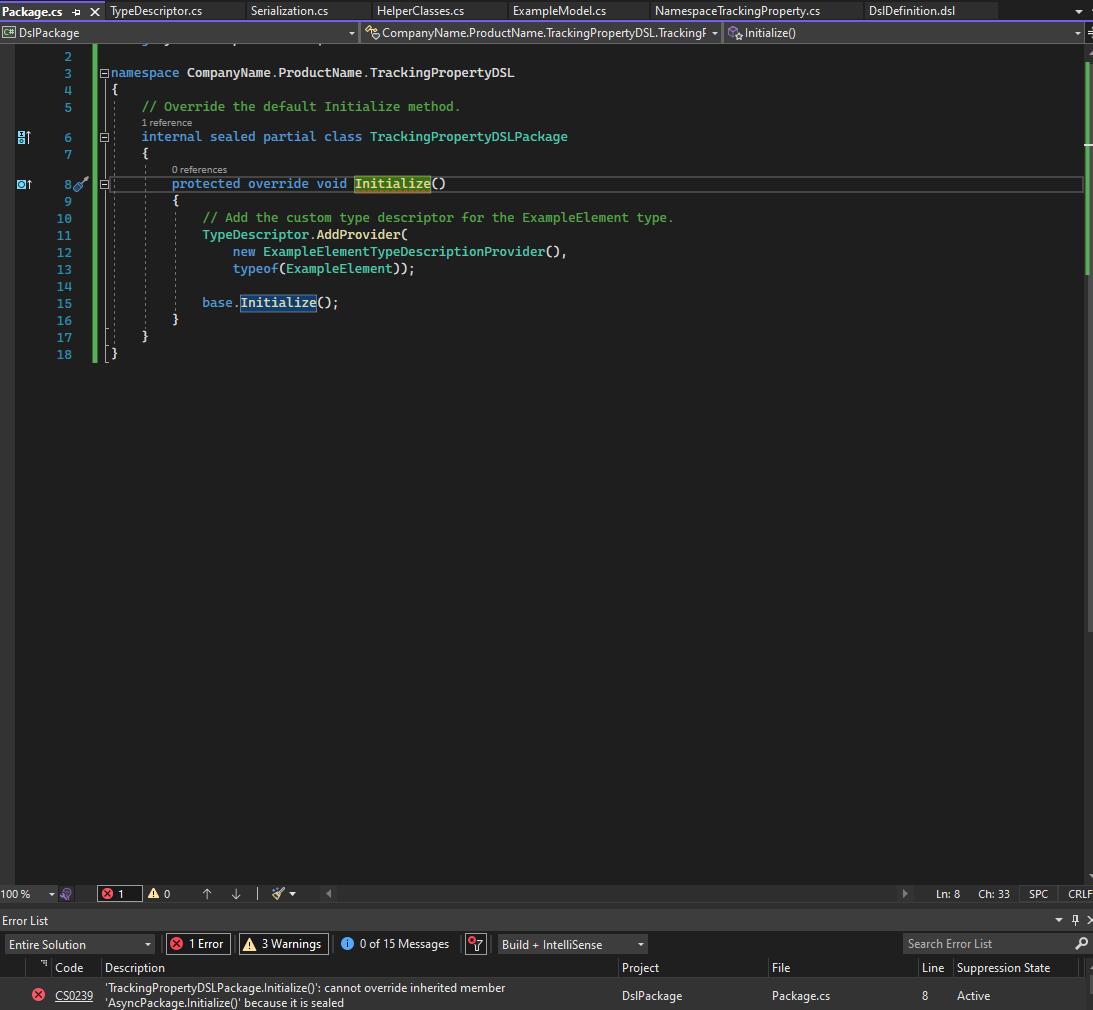Viewport: 1093px width, 1010px height.
Task: Click the Ln: 8 line indicator
Action: (x=947, y=894)
